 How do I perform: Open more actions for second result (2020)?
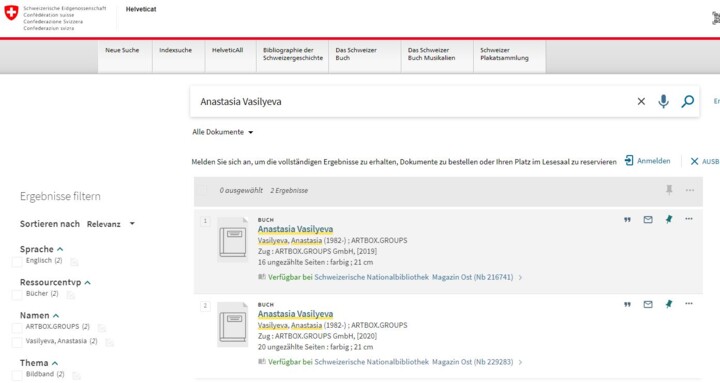(689, 304)
